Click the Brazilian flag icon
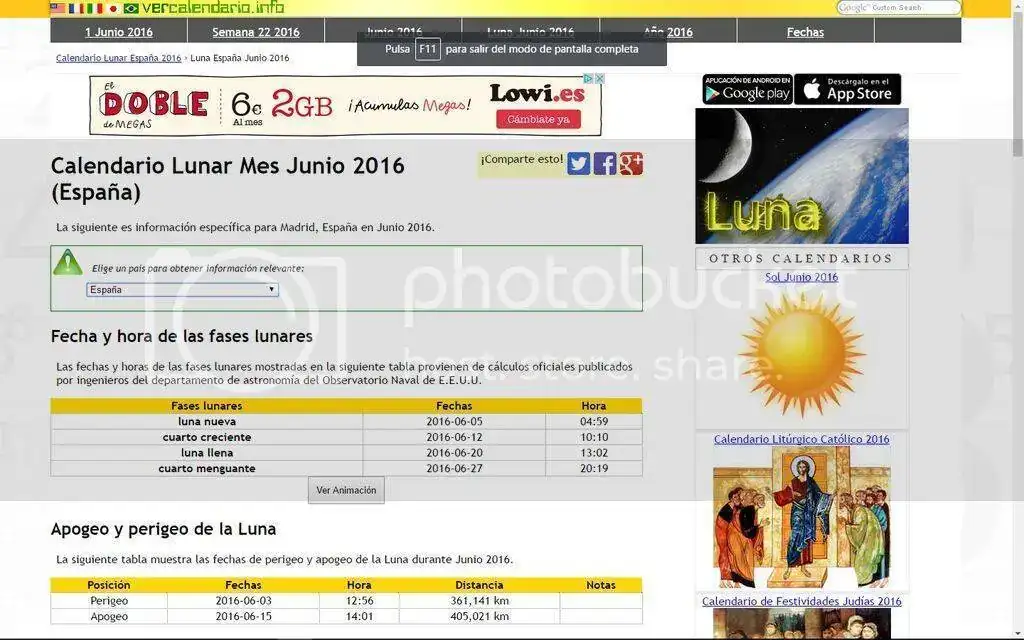 point(131,8)
